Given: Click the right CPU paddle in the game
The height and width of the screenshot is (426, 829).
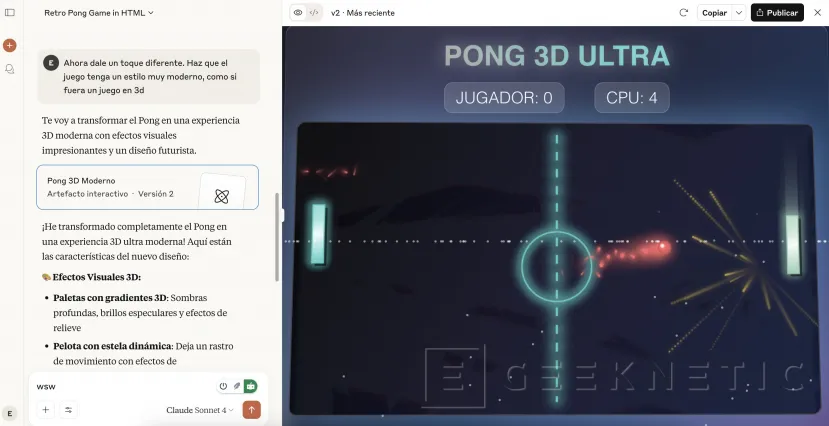Looking at the screenshot, I should tap(793, 245).
